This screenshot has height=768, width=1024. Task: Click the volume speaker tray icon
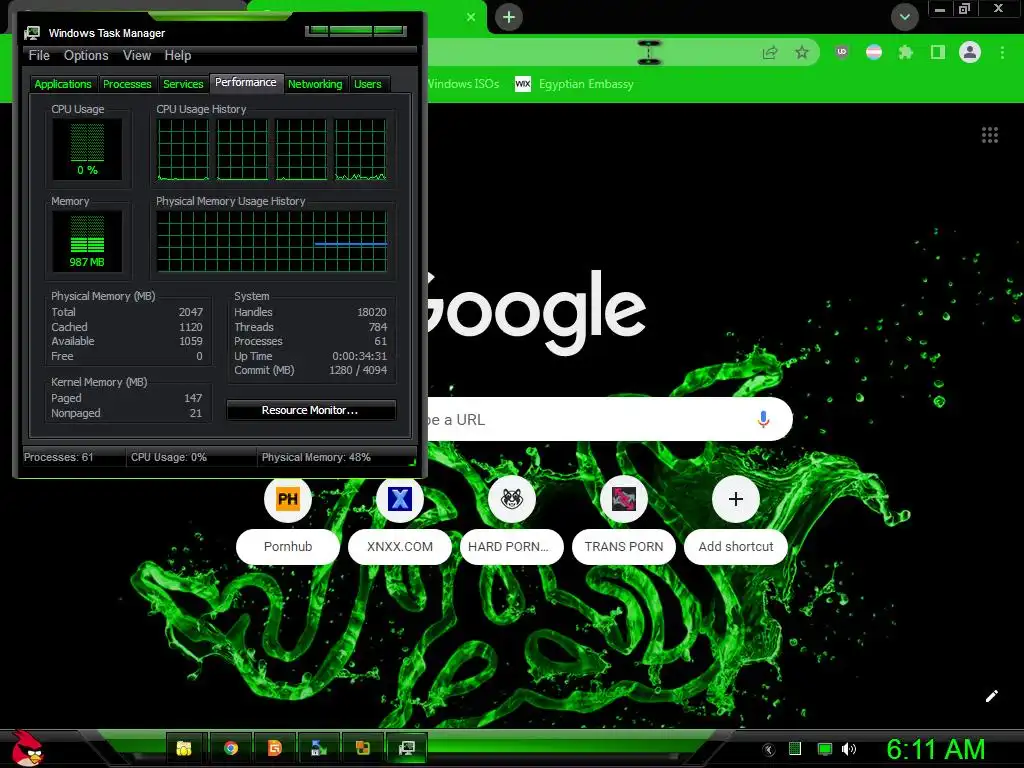click(848, 749)
